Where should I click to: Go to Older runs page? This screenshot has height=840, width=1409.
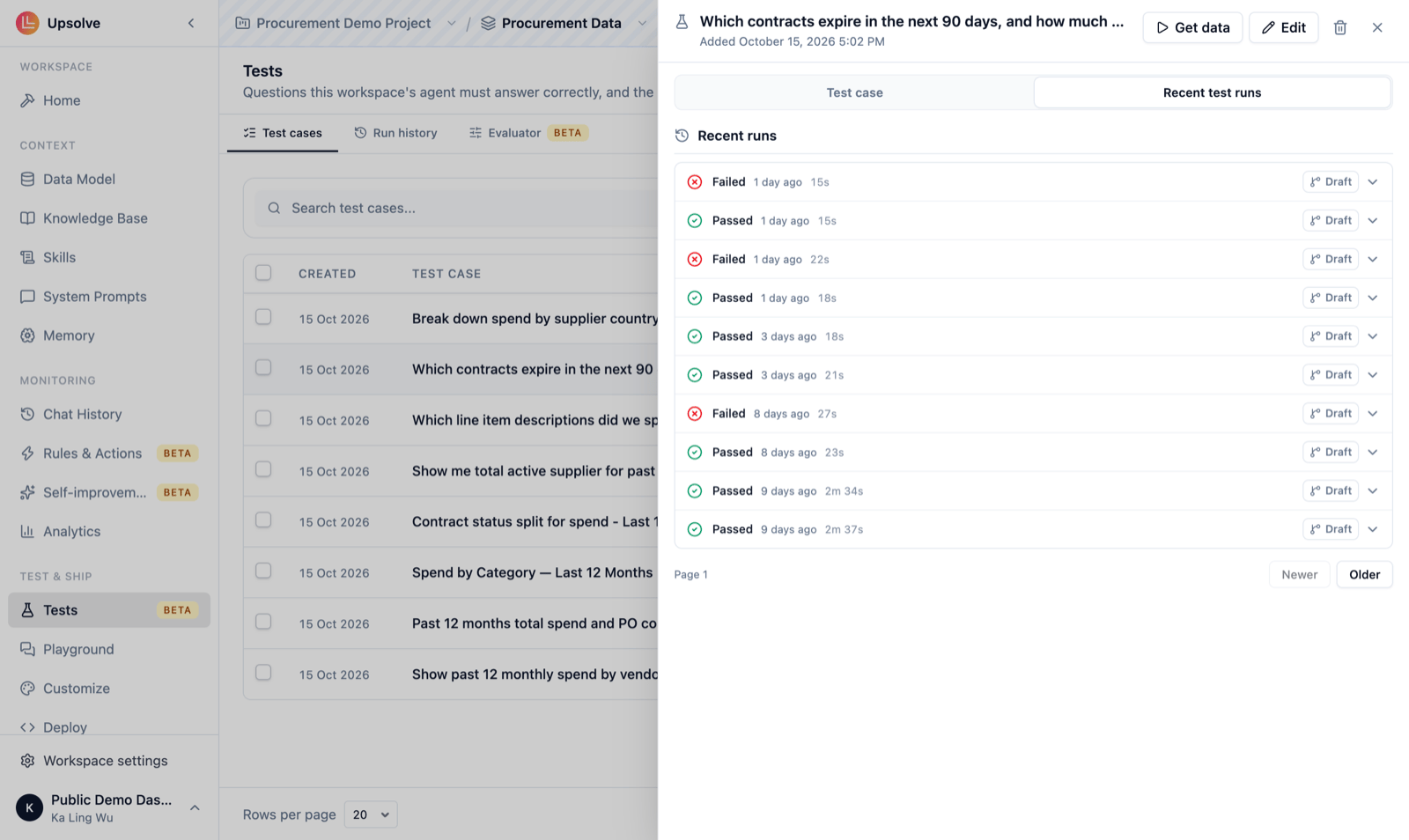1364,575
